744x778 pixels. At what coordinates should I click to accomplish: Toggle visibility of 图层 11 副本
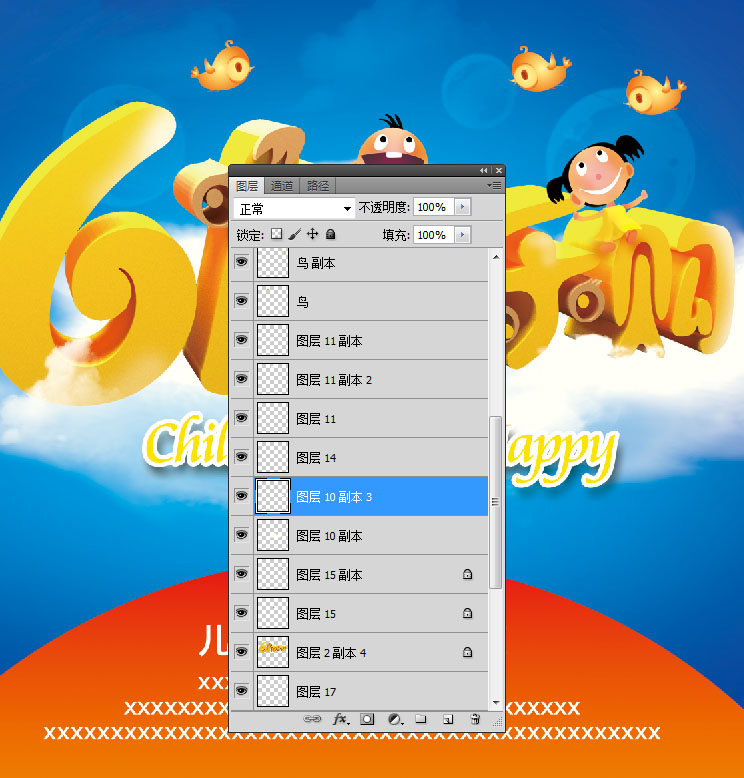point(242,340)
